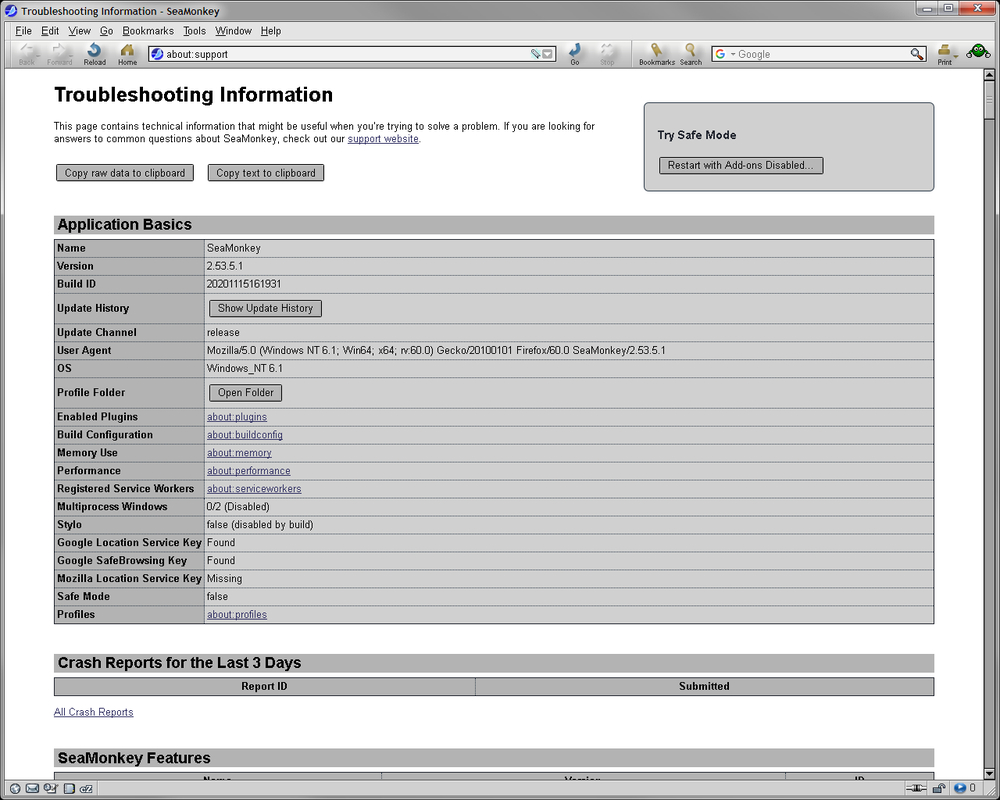Click the User Agent string starting Mozilla/5.0

click(x=436, y=350)
